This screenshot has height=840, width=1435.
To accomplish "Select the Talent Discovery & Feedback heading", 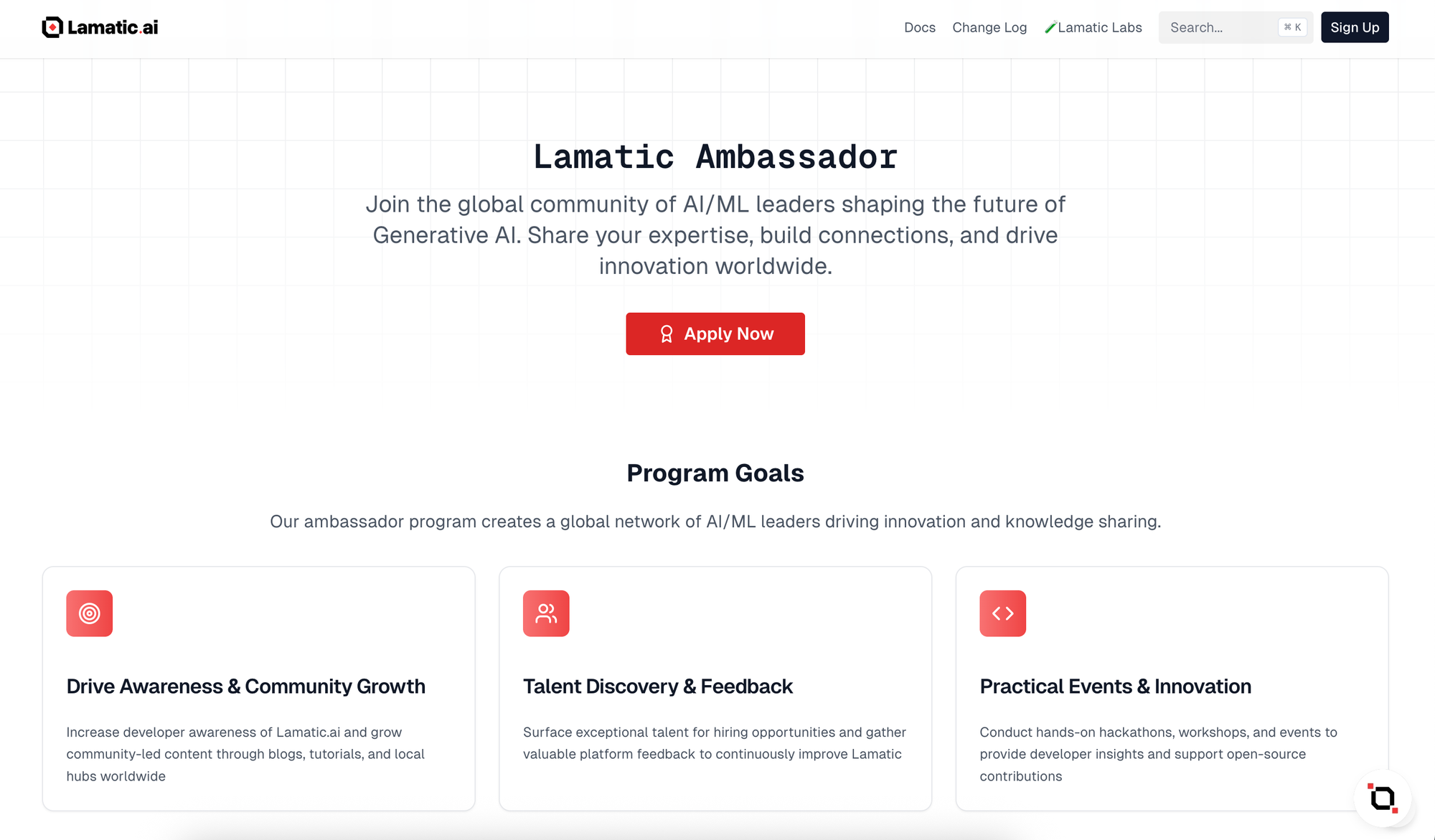I will click(x=658, y=686).
